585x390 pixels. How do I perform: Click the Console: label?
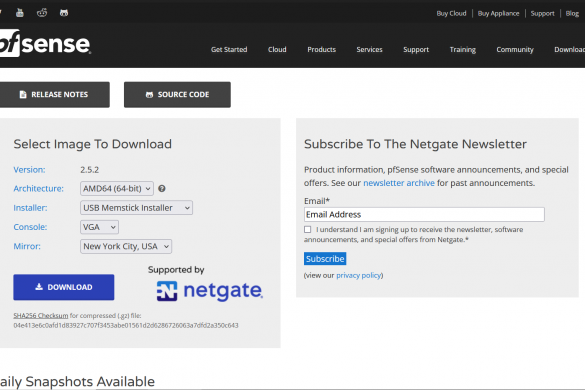(x=30, y=227)
